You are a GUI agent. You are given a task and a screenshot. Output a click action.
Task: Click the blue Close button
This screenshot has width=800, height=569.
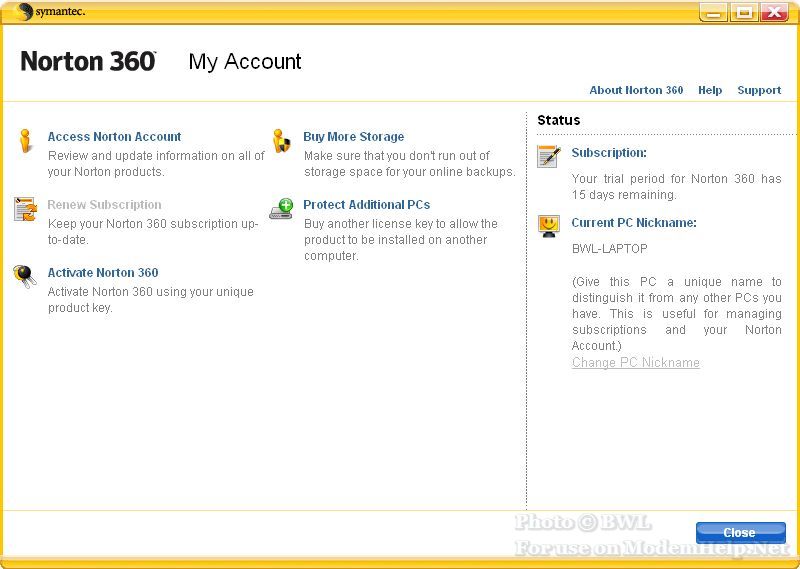740,533
